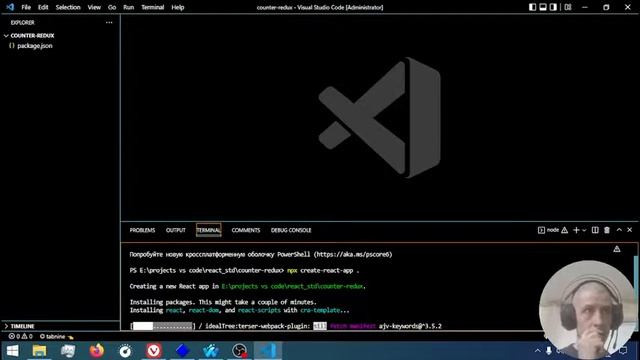640x360 pixels.
Task: Click the Visual Studio Code taskbar icon
Action: tap(268, 351)
